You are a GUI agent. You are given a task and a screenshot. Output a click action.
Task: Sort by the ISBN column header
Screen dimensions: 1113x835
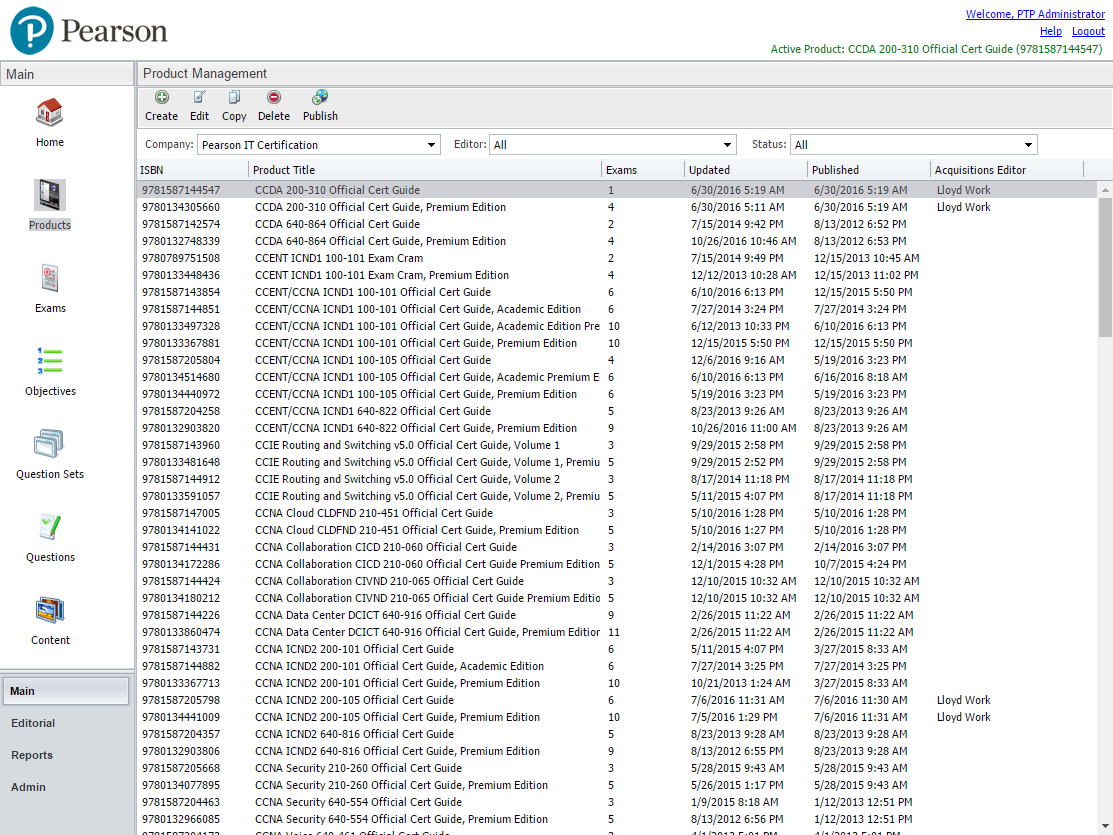click(x=192, y=170)
